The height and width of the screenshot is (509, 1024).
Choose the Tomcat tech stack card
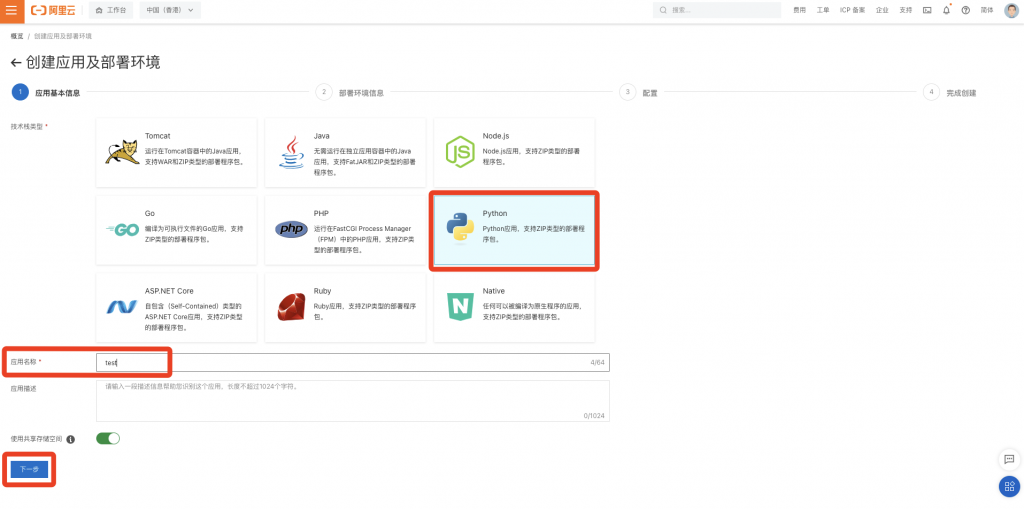coord(176,152)
